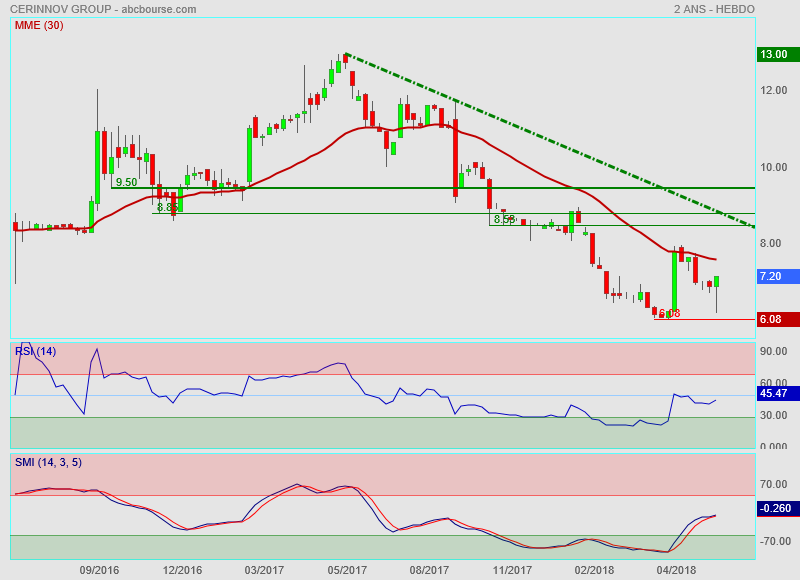This screenshot has height=580, width=800.
Task: Click the 2 ANS - HEBDO period label
Action: 714,9
